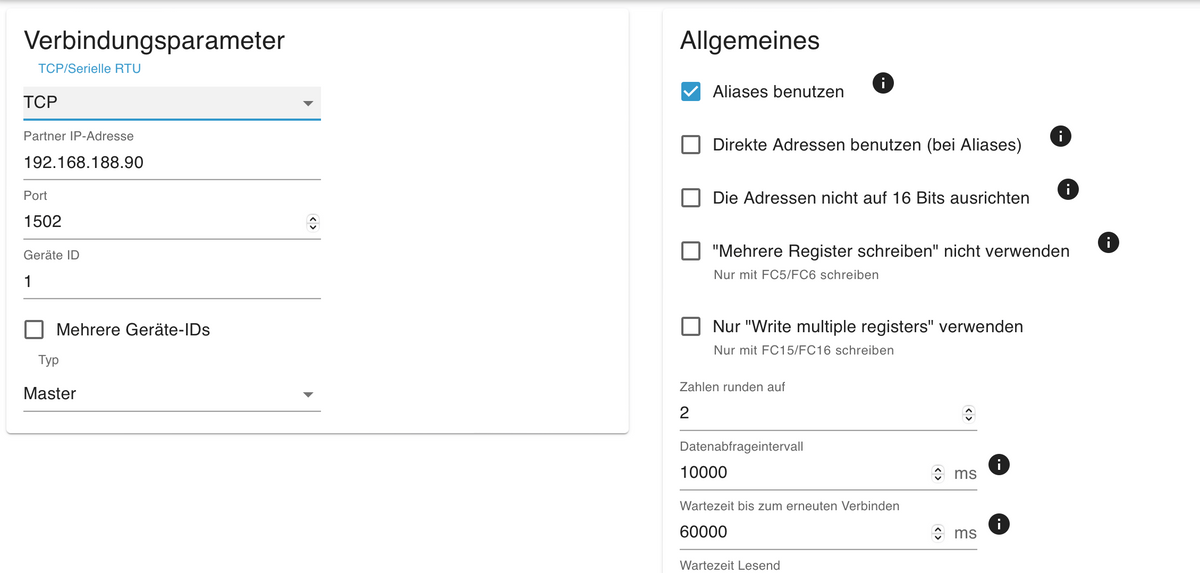This screenshot has width=1200, height=573.
Task: Open the TCP connection type dropdown
Action: tap(172, 103)
